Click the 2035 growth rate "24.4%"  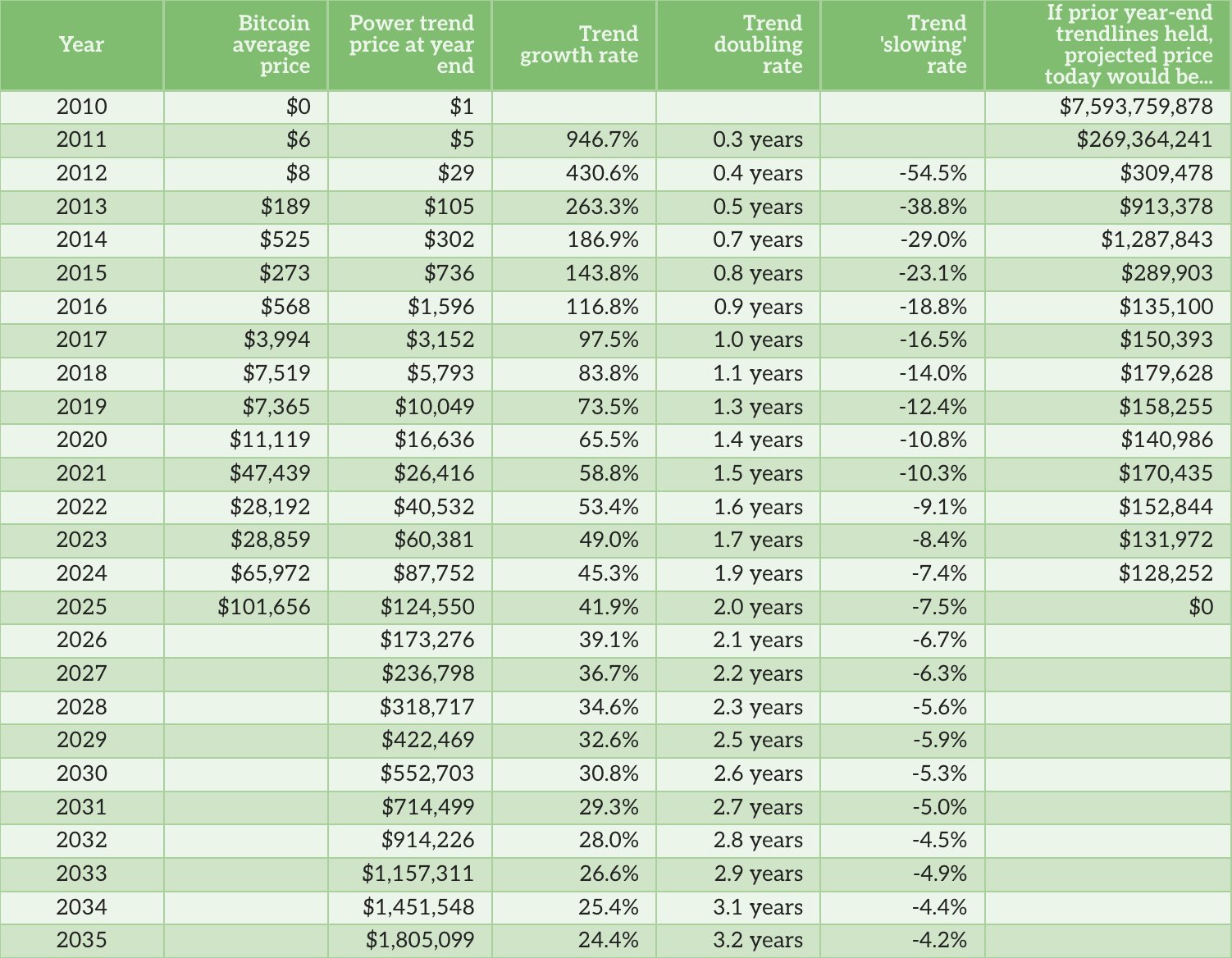[x=609, y=940]
